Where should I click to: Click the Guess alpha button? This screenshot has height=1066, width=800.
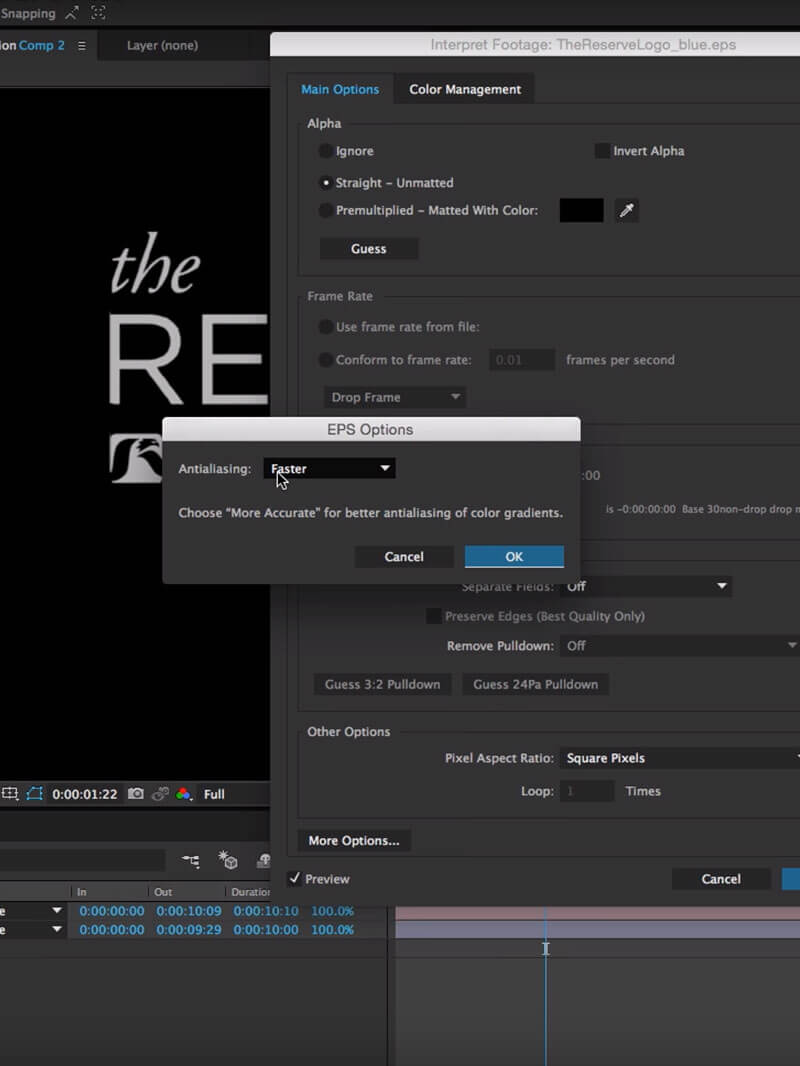click(x=369, y=249)
